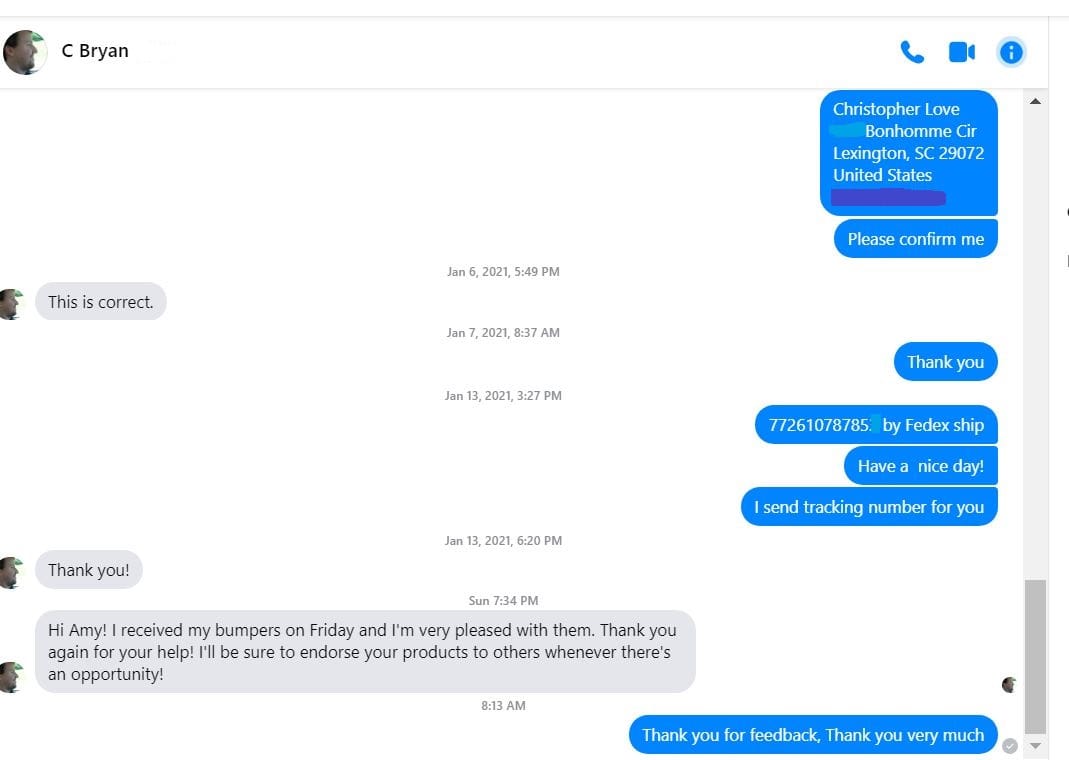The image size is (1069, 760).
Task: Click the Christopher Love address message
Action: click(x=908, y=152)
